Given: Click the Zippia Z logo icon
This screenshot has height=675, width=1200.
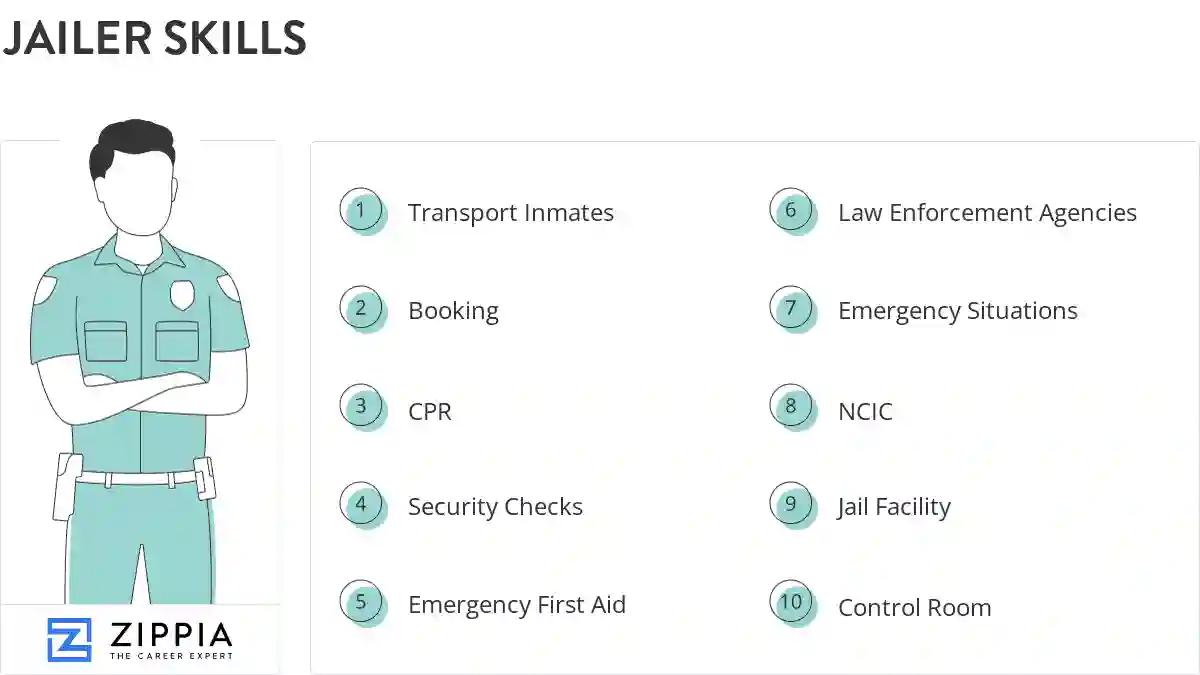Looking at the screenshot, I should coord(69,639).
